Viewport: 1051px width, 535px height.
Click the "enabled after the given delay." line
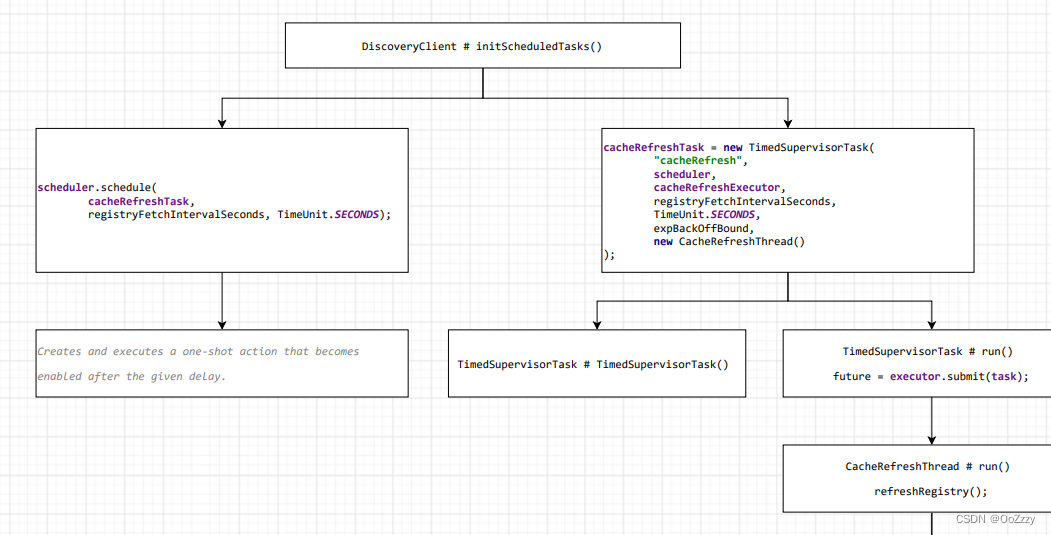(x=131, y=376)
